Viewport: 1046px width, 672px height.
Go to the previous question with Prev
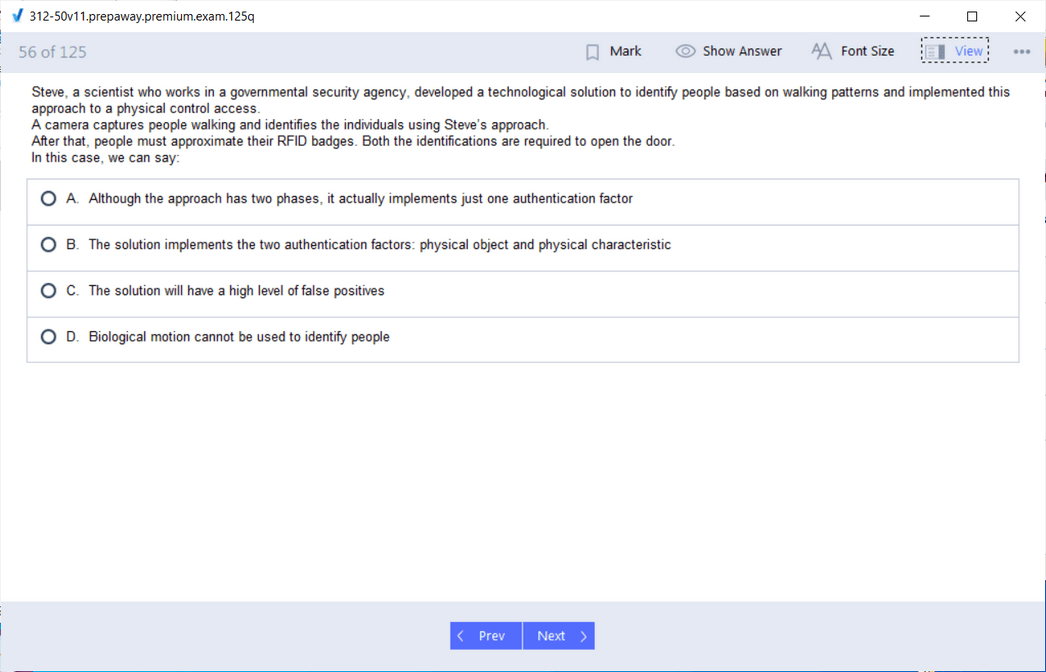pos(486,636)
